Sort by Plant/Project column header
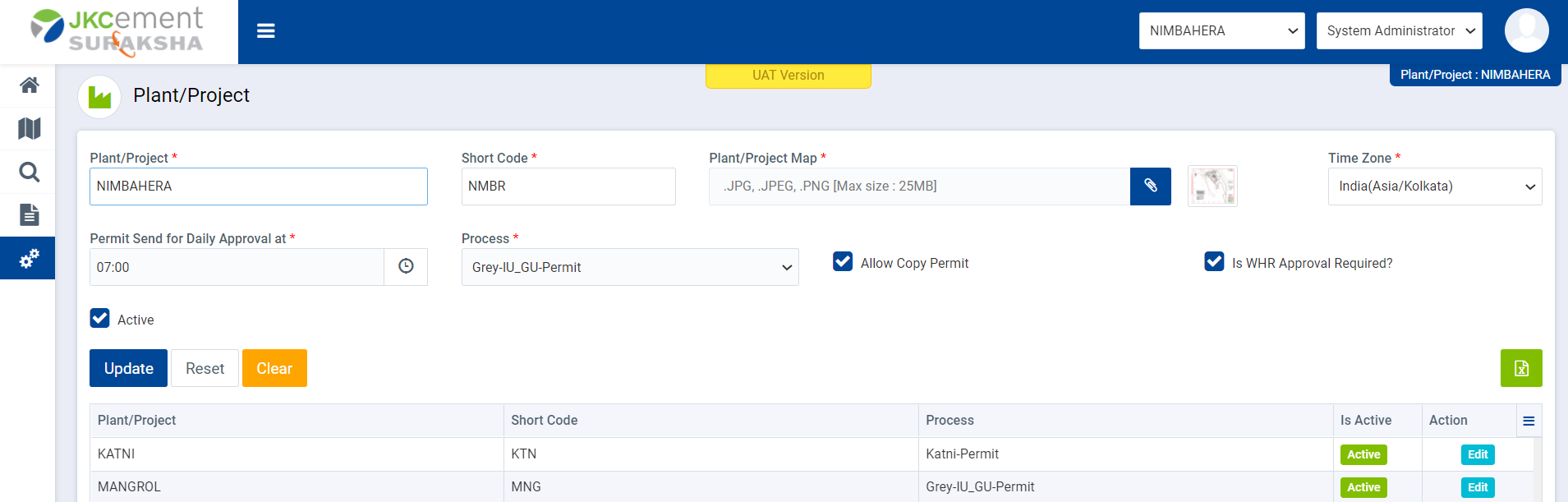Screen dimensions: 1568x502 coord(297,421)
